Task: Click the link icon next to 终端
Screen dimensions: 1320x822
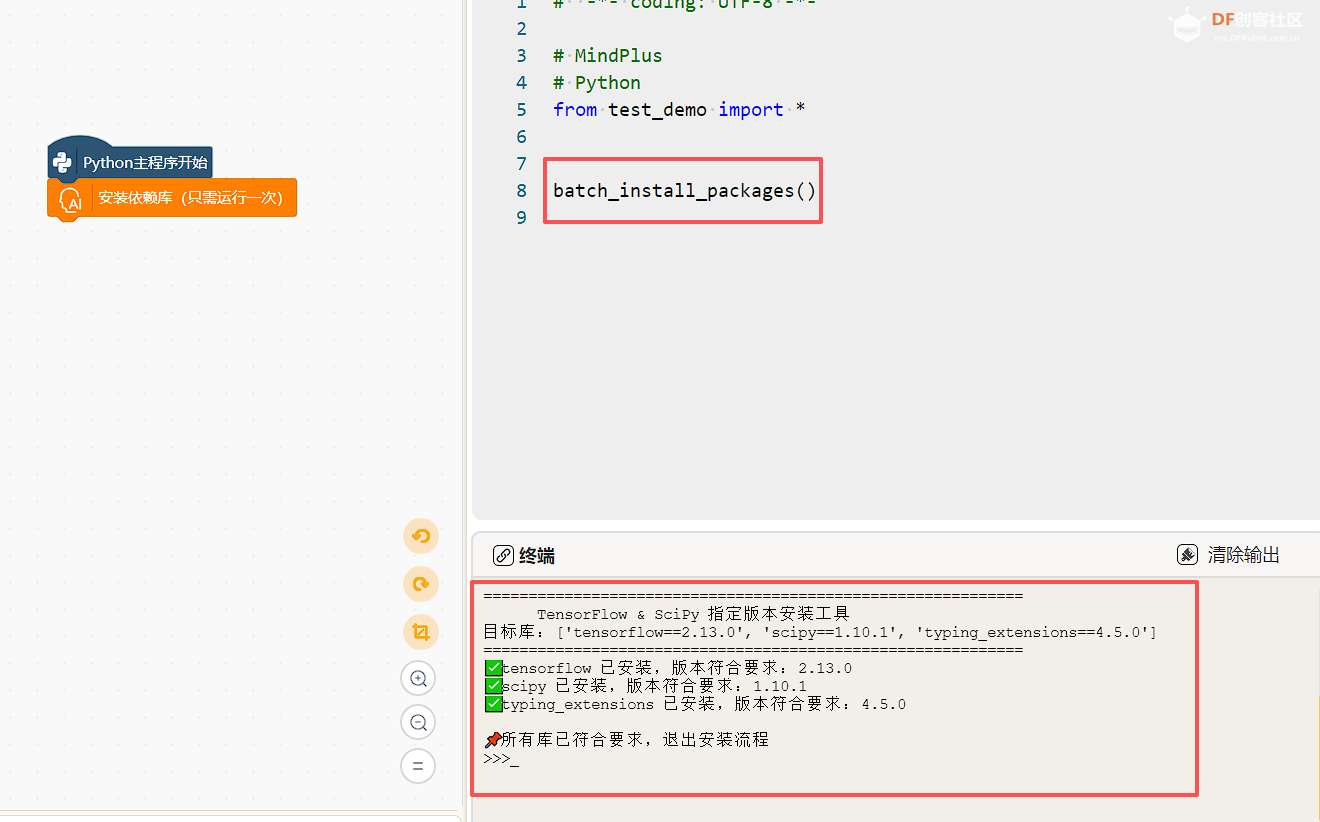Action: pos(502,555)
